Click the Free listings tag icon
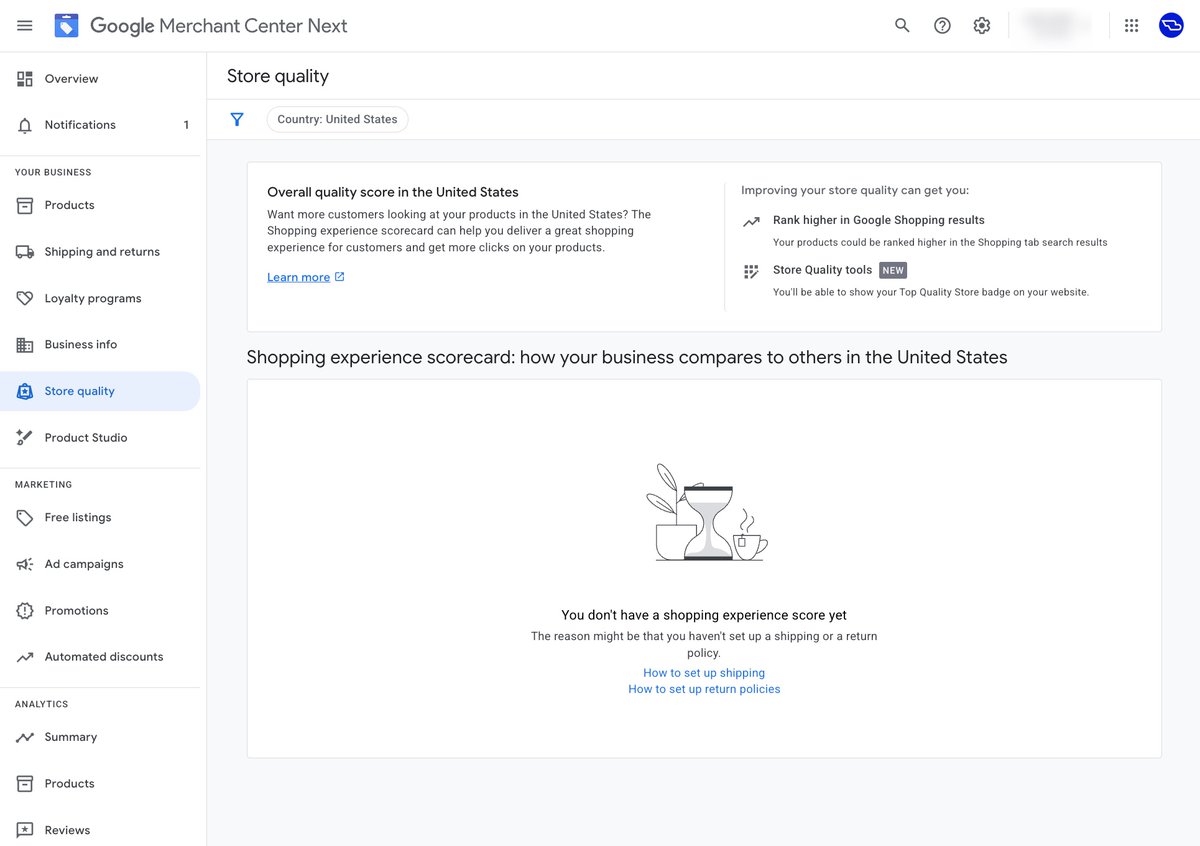The image size is (1200, 846). click(x=25, y=518)
